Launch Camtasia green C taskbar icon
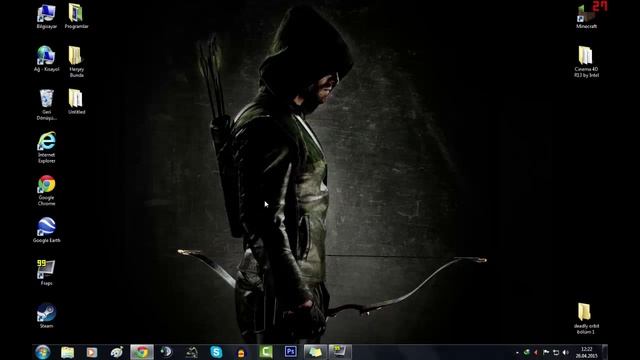Viewport: 640px width, 360px height. point(266,352)
